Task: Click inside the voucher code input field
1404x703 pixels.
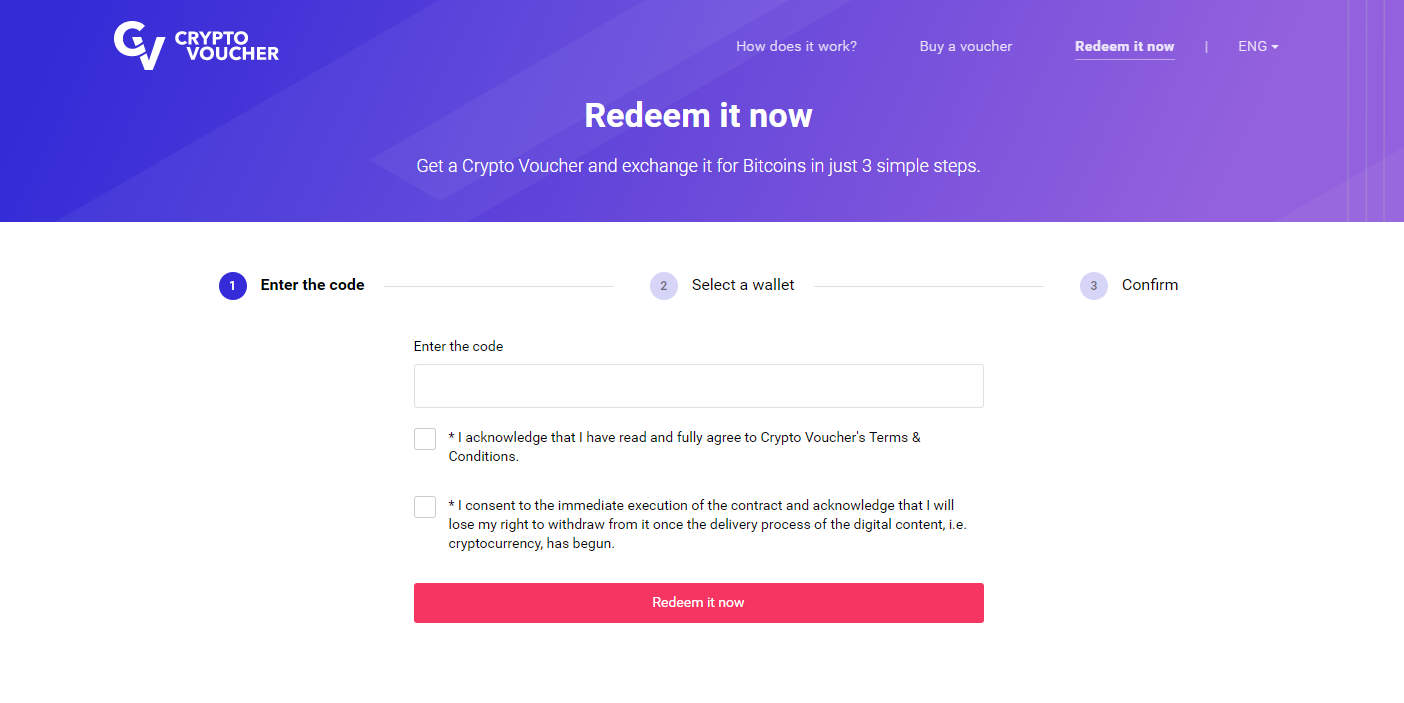Action: (698, 385)
